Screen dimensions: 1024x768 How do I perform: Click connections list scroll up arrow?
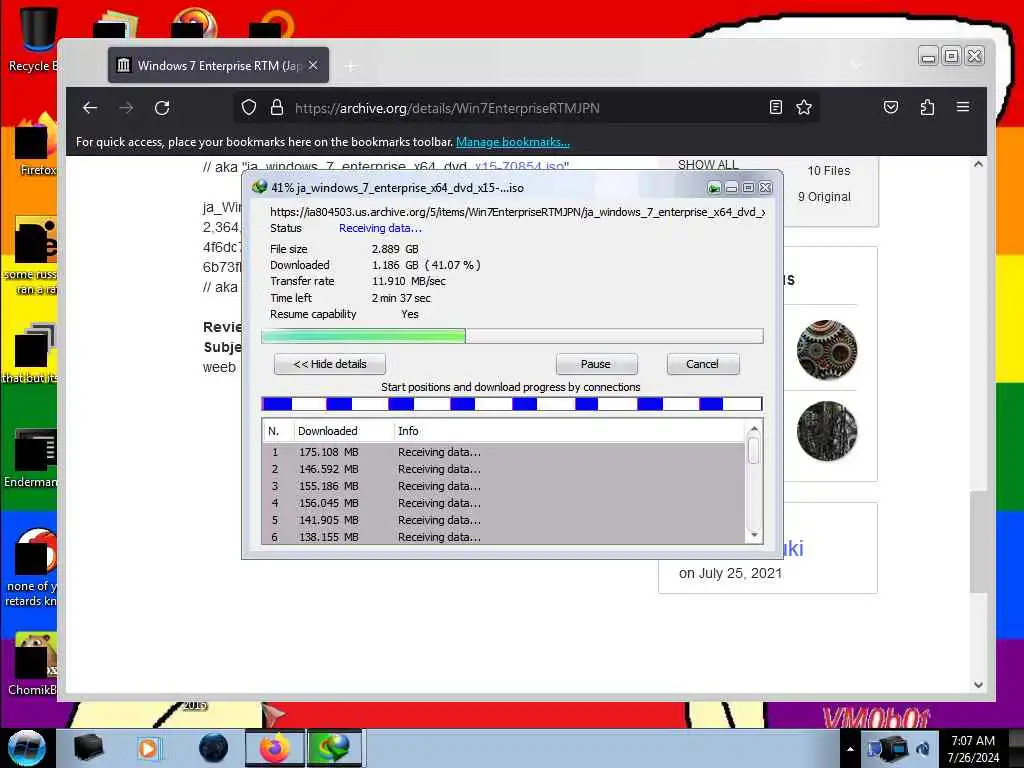(x=754, y=429)
